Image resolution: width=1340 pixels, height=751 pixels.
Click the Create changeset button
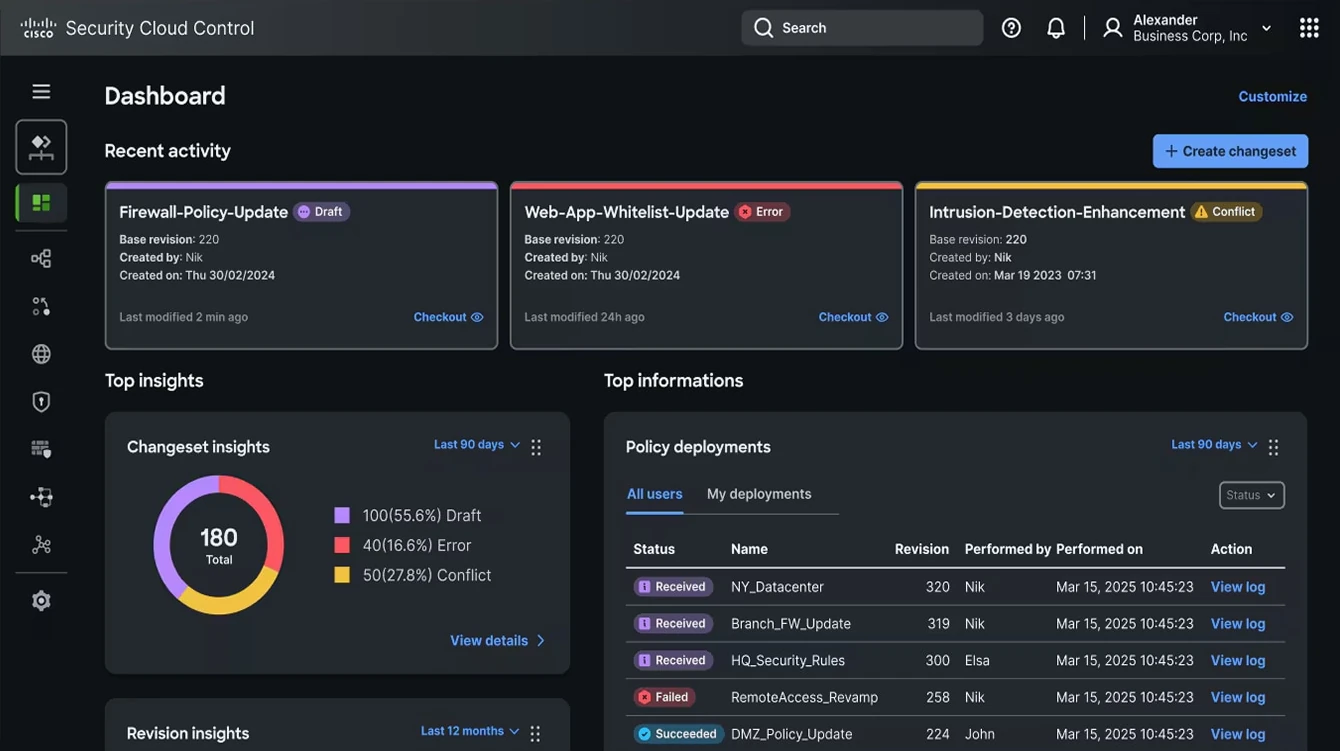1230,151
